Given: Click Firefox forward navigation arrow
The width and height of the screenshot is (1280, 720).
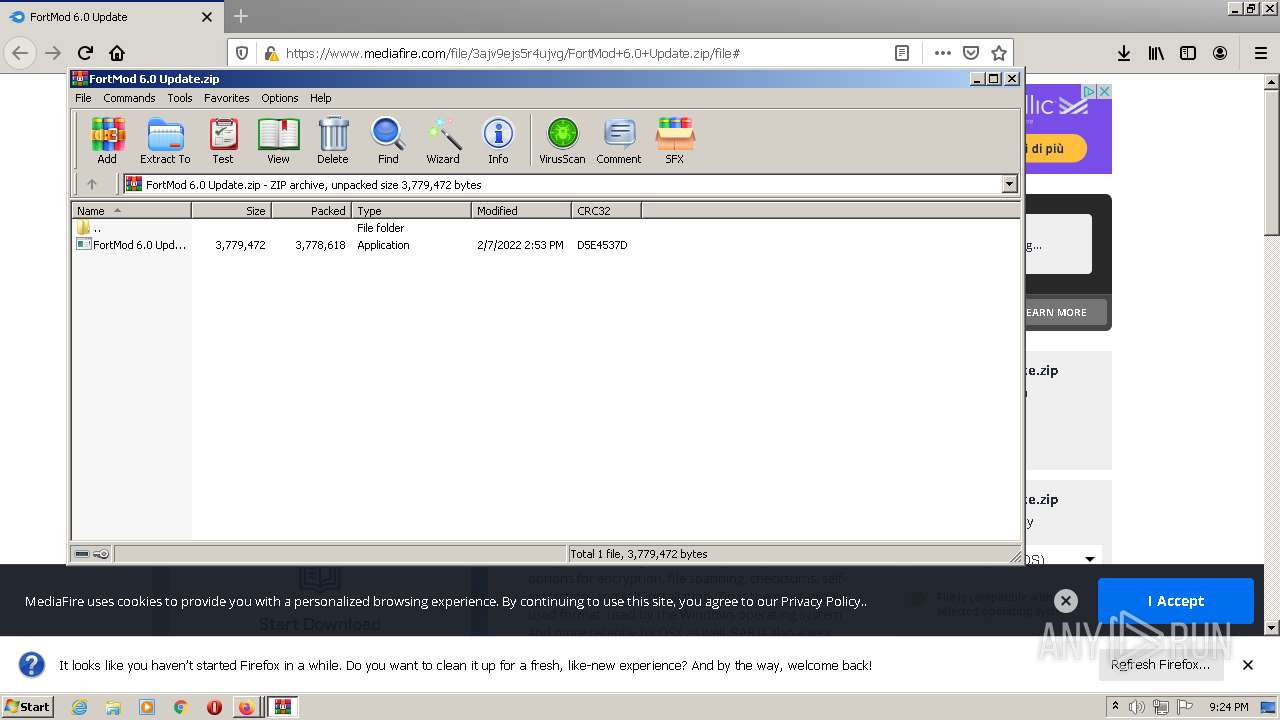Looking at the screenshot, I should coord(53,53).
